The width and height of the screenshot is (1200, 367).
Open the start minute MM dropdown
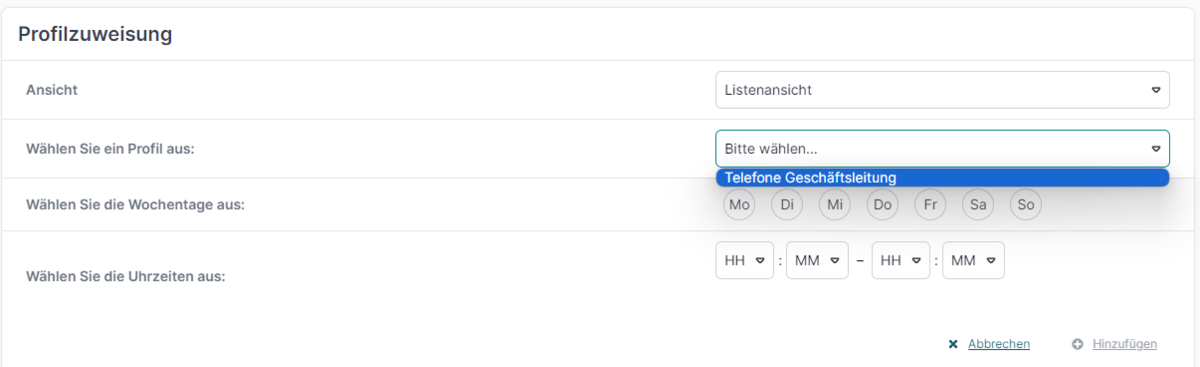tap(817, 260)
